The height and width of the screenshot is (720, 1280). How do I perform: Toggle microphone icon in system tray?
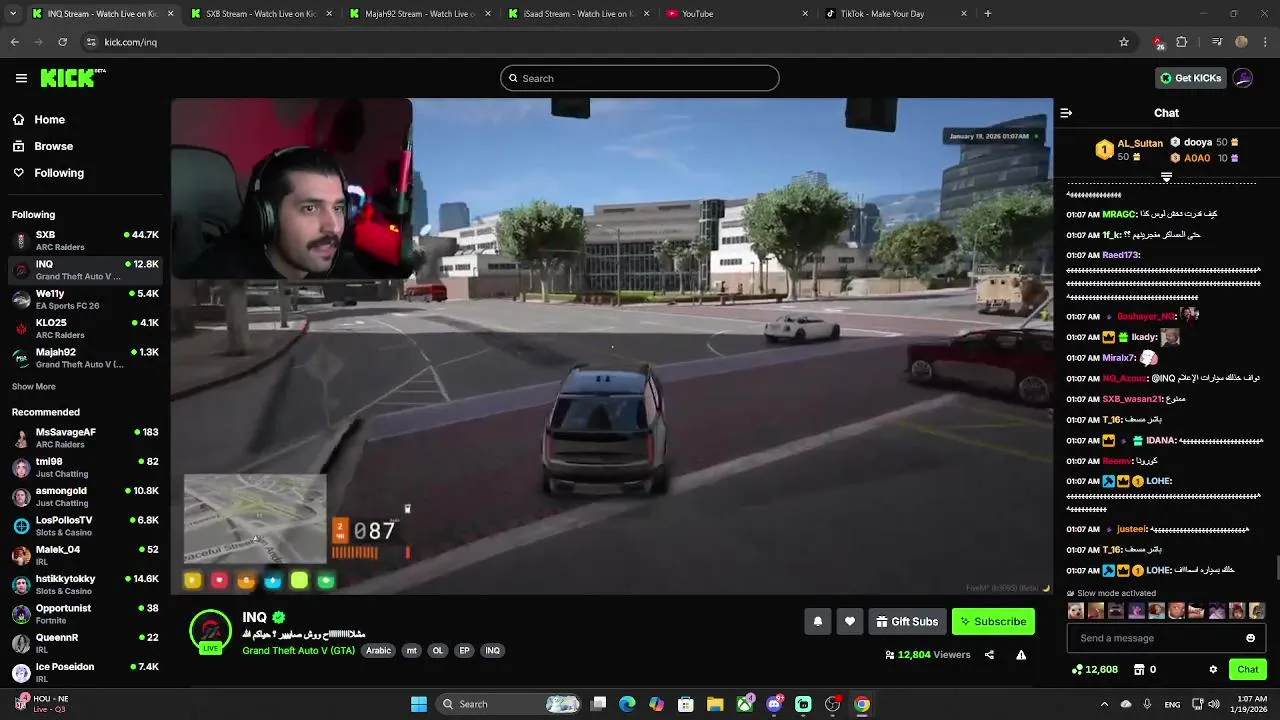point(1147,704)
